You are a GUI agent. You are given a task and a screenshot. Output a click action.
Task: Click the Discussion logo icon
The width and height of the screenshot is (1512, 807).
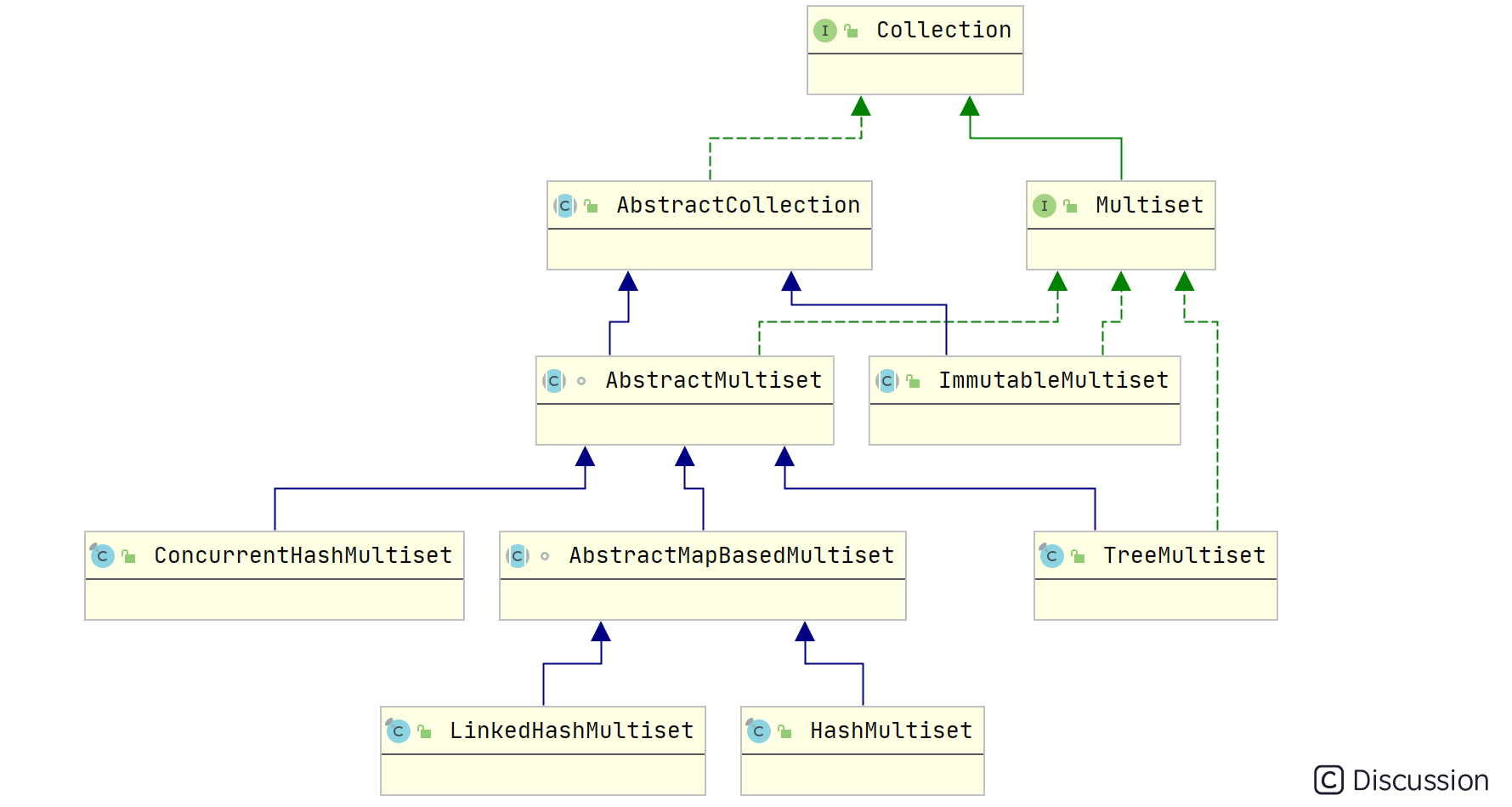tap(1328, 780)
